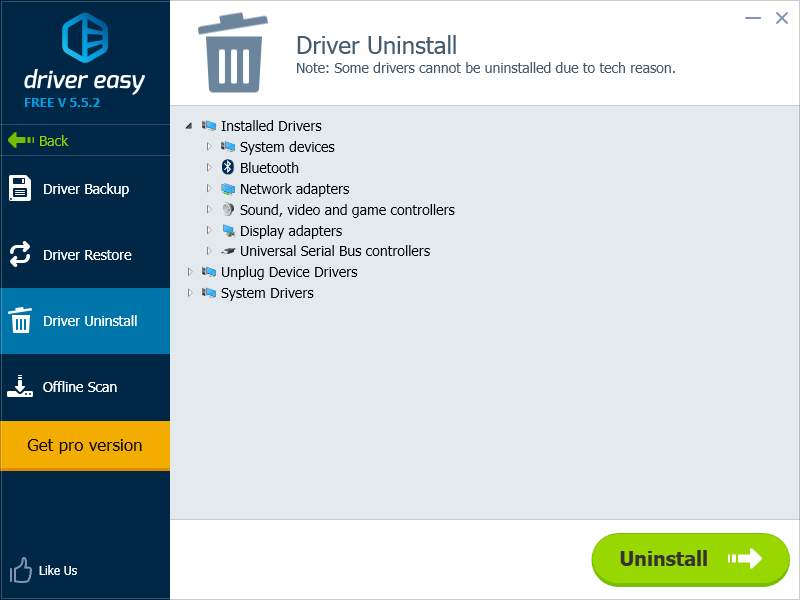800x600 pixels.
Task: Select the System devices label
Action: coord(287,147)
